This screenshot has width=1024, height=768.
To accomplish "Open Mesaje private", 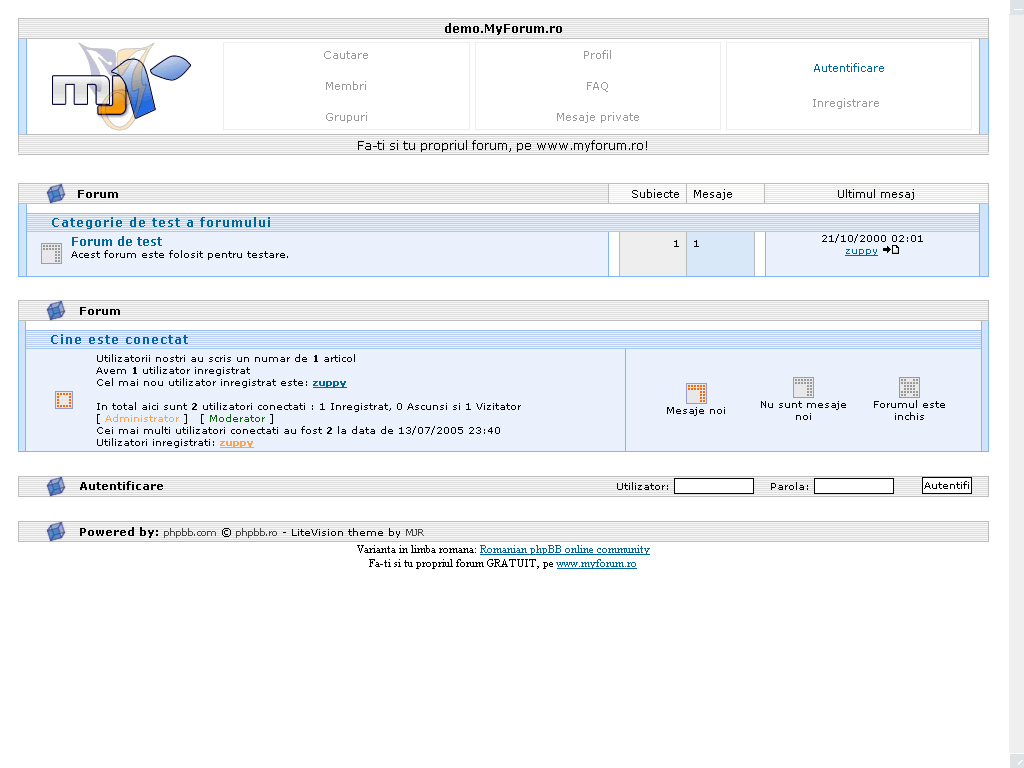I will click(597, 117).
